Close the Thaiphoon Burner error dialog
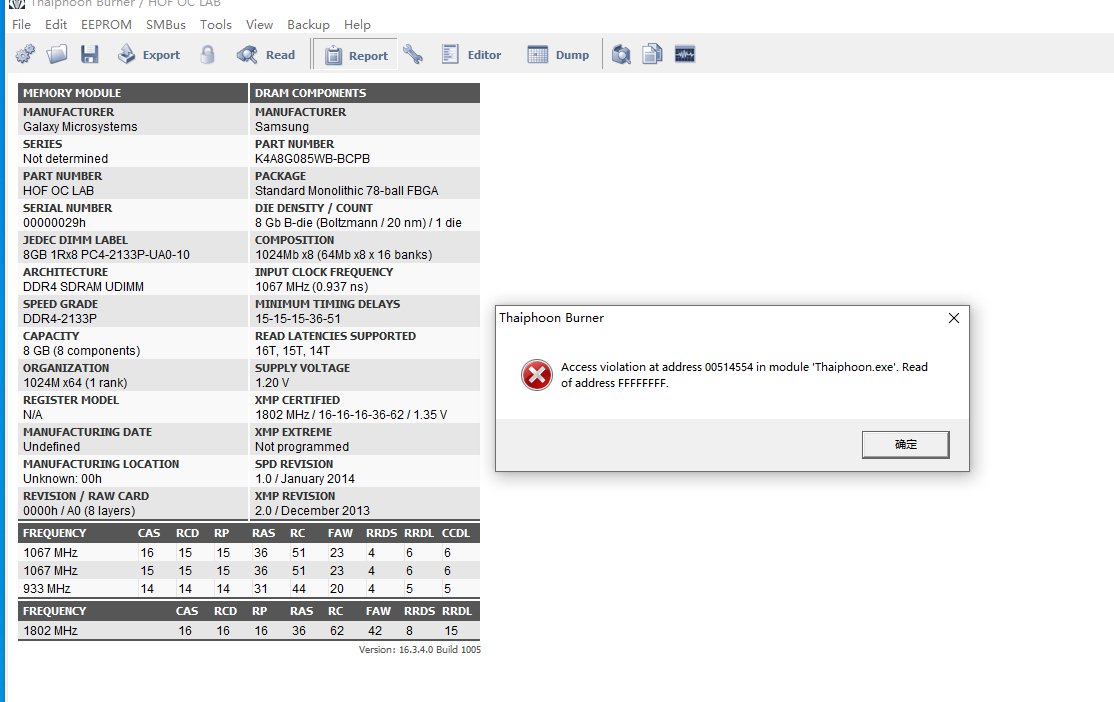The image size is (1114, 702). point(953,318)
